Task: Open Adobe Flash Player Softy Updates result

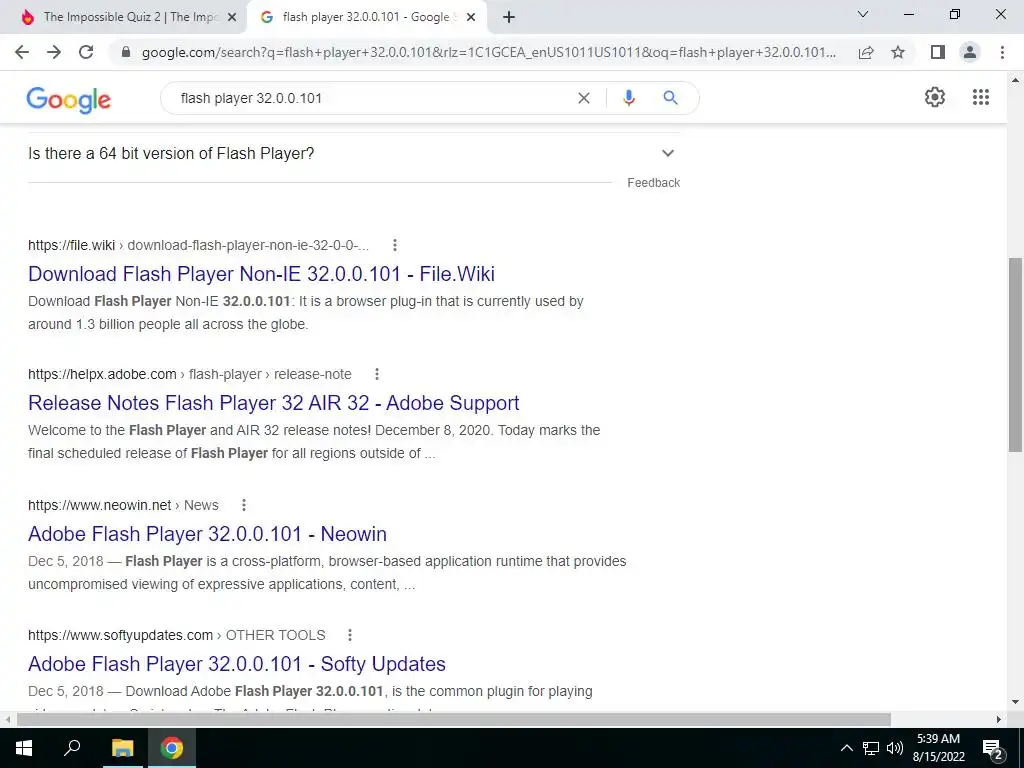Action: tap(236, 664)
